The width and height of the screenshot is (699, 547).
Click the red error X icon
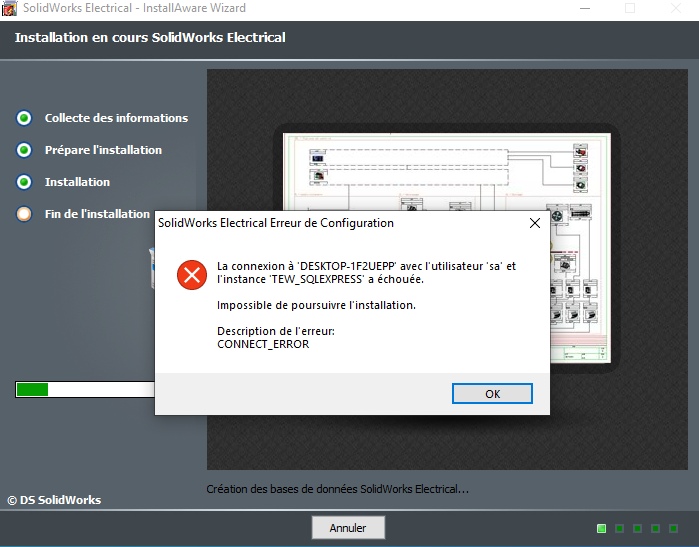click(192, 275)
